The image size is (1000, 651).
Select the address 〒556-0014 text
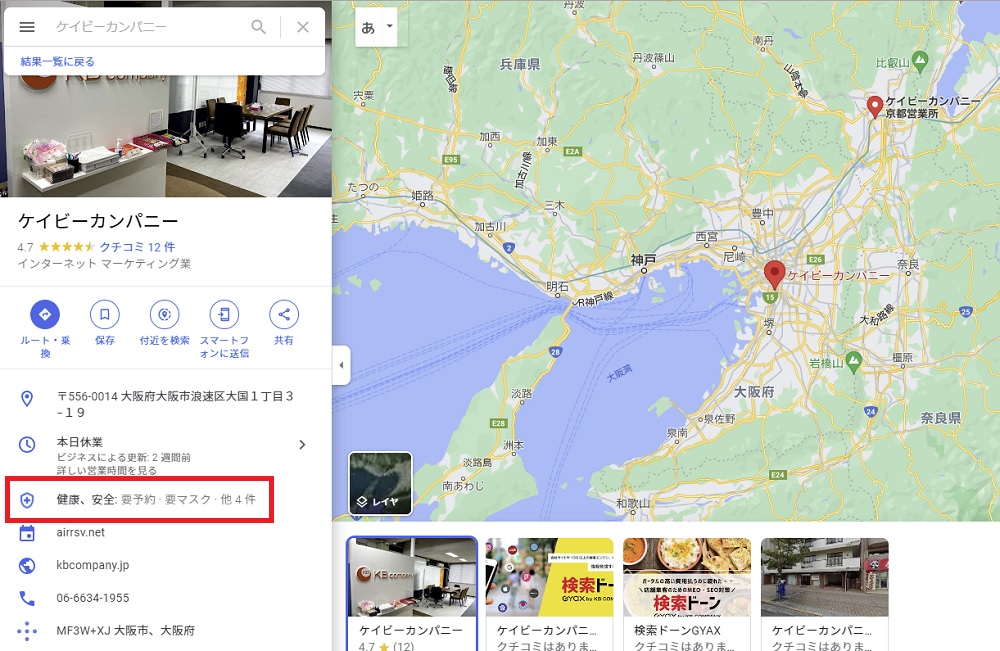coord(175,404)
